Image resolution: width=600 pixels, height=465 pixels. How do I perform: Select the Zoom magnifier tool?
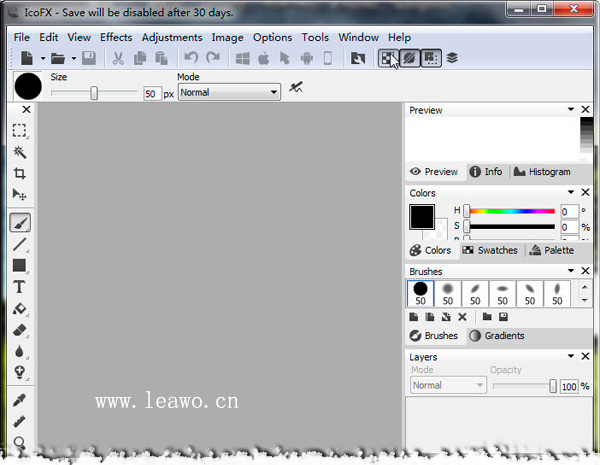(20, 442)
